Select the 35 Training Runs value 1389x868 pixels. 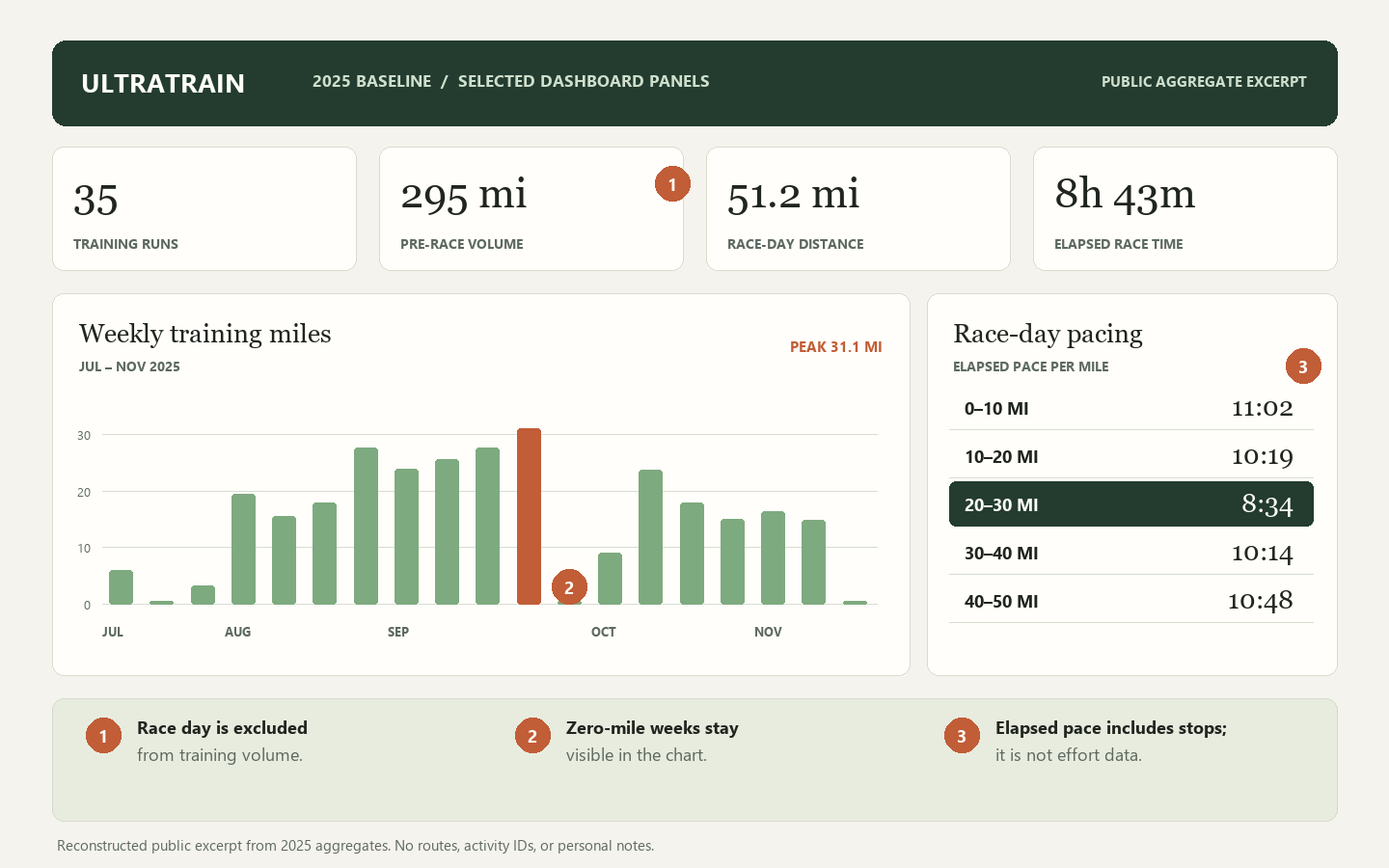coord(95,200)
